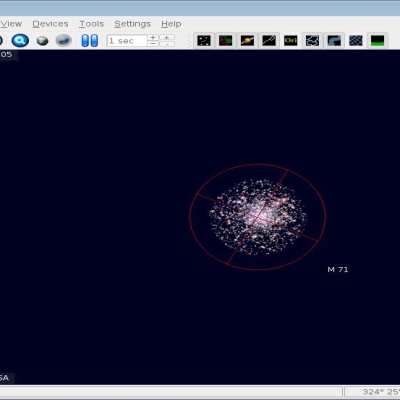Toggle Milky Way display icon
Viewport: 400px width, 400px height.
click(334, 41)
